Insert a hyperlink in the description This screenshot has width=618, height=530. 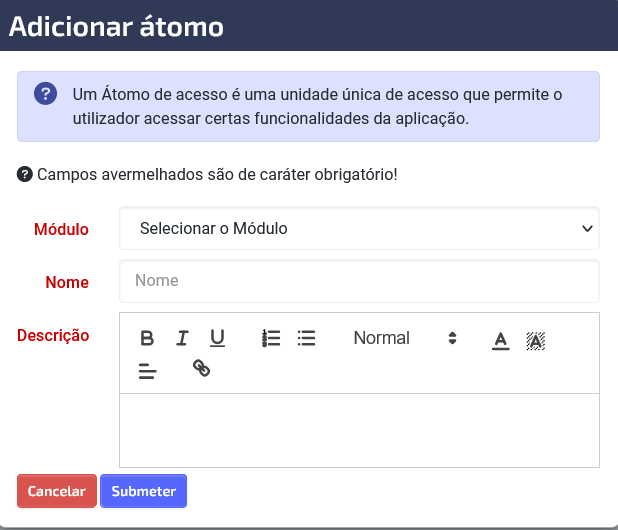coord(201,368)
